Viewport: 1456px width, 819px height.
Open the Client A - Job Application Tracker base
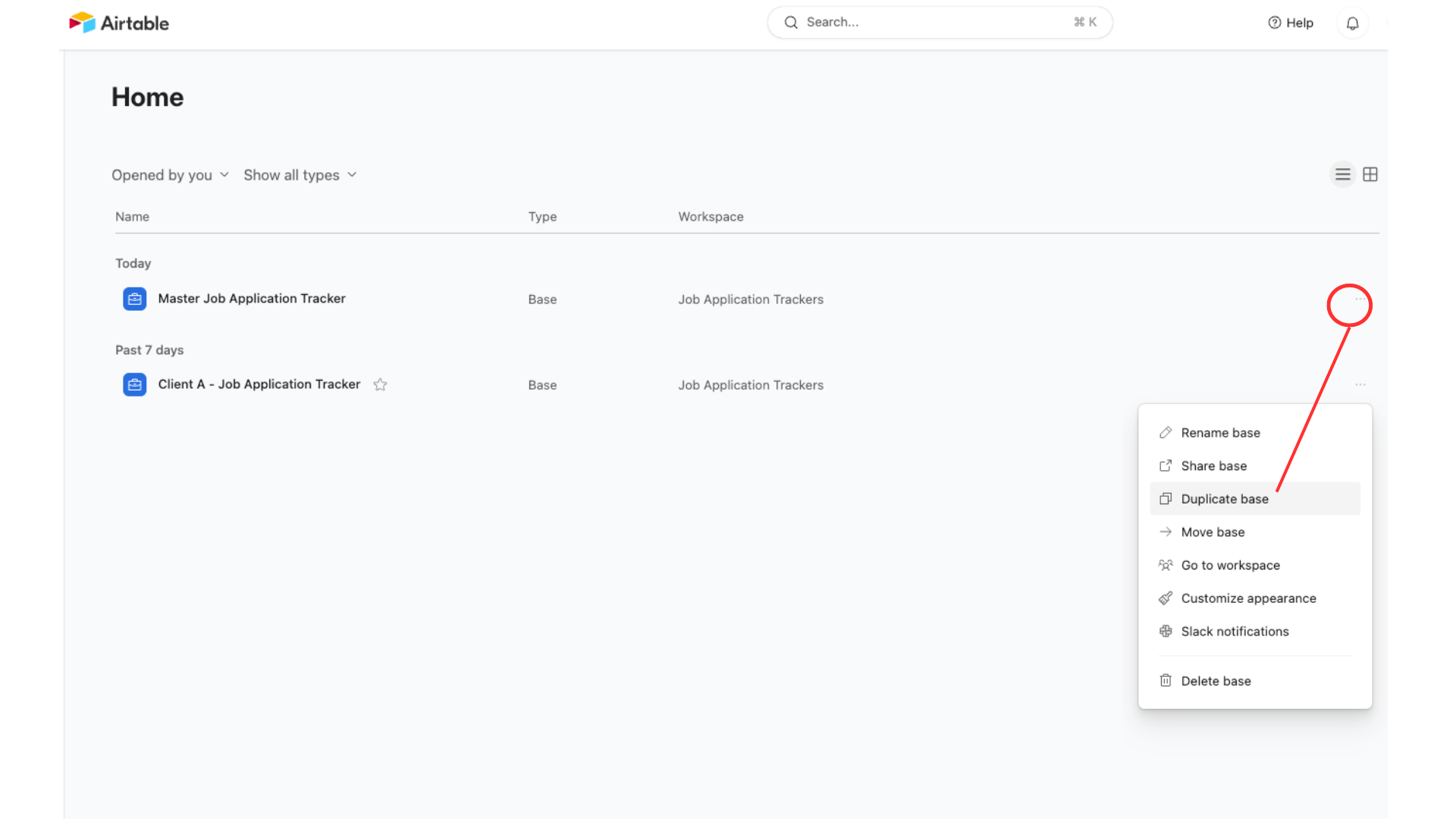[x=259, y=384]
